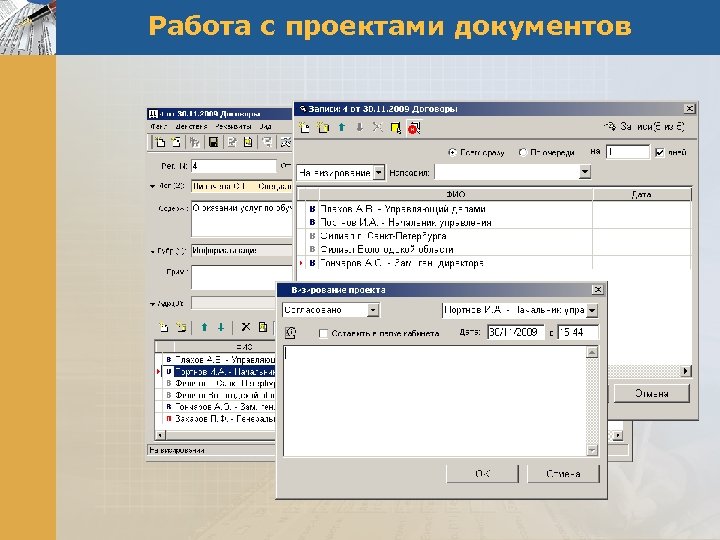Click new-record icon in Записи window toolbar
Screen dimensions: 720x540
coord(304,127)
